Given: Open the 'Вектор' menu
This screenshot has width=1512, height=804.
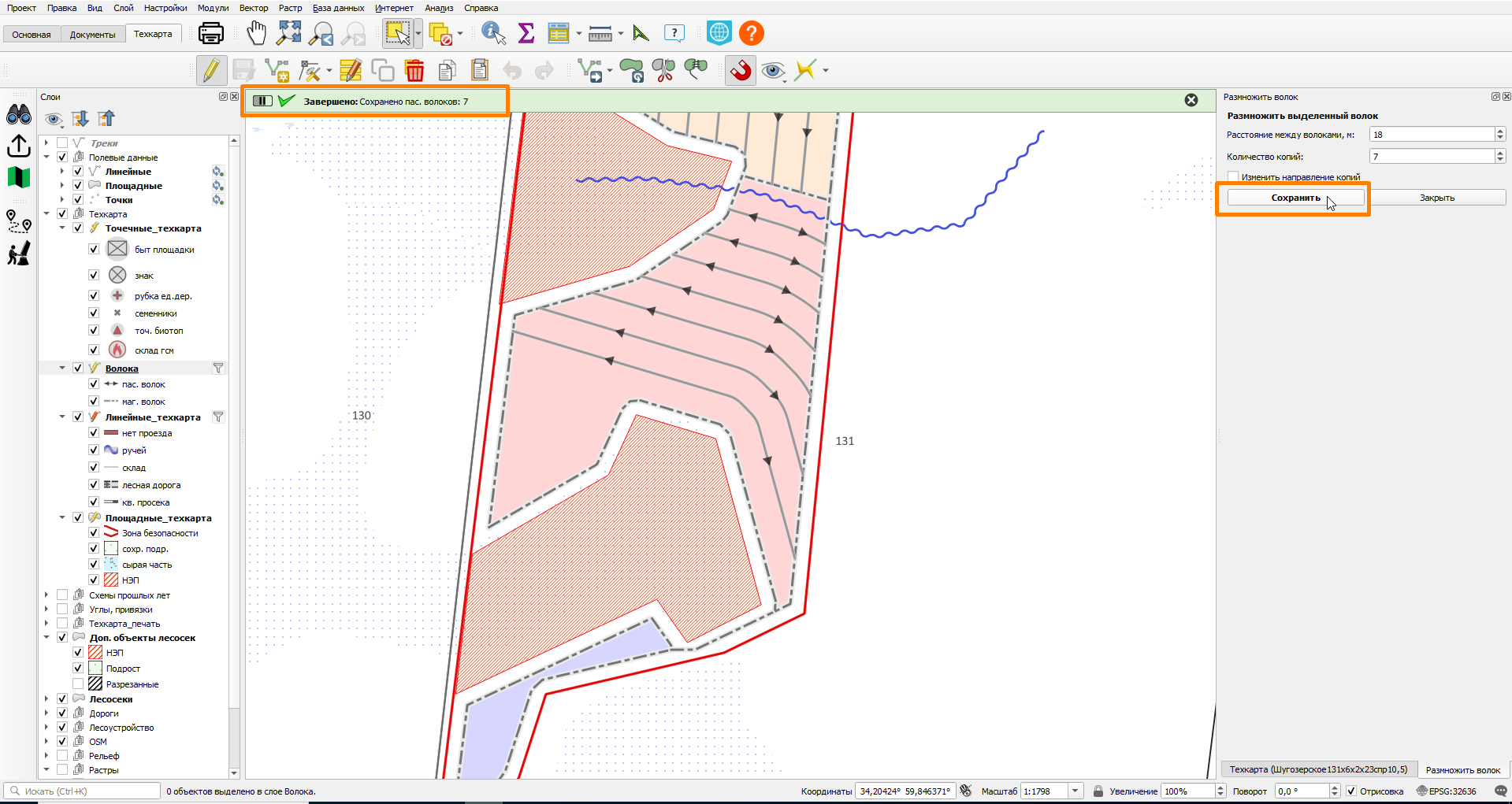Looking at the screenshot, I should pos(254,8).
